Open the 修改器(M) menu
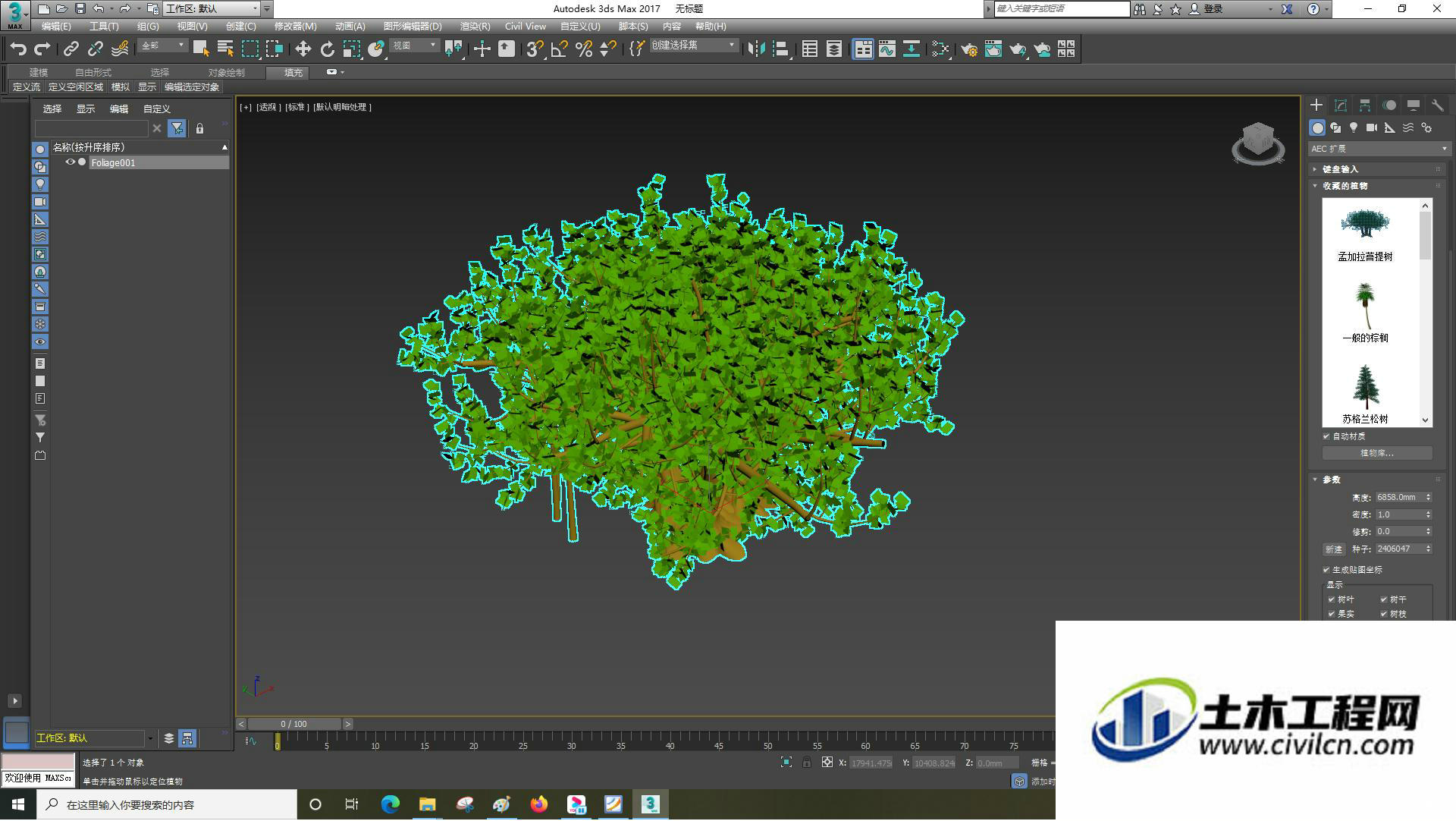Screen dimensions: 1456x821 295,26
